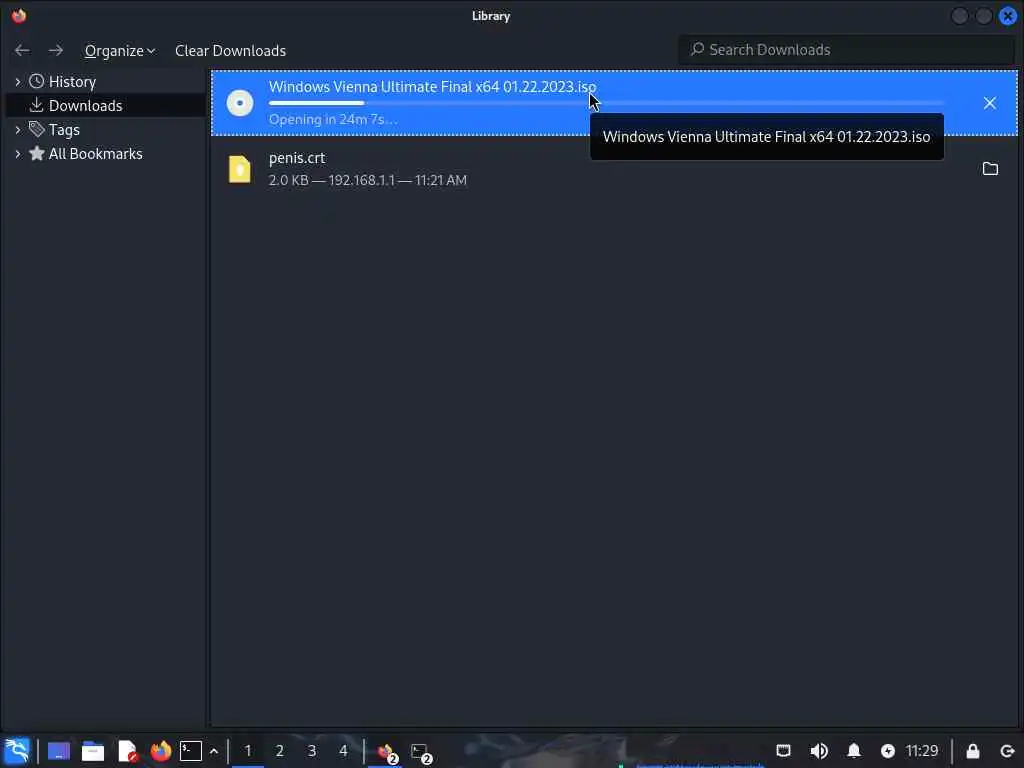Screen dimensions: 1024x768
Task: Click the Firefox grouped windows taskbar button
Action: [x=387, y=752]
